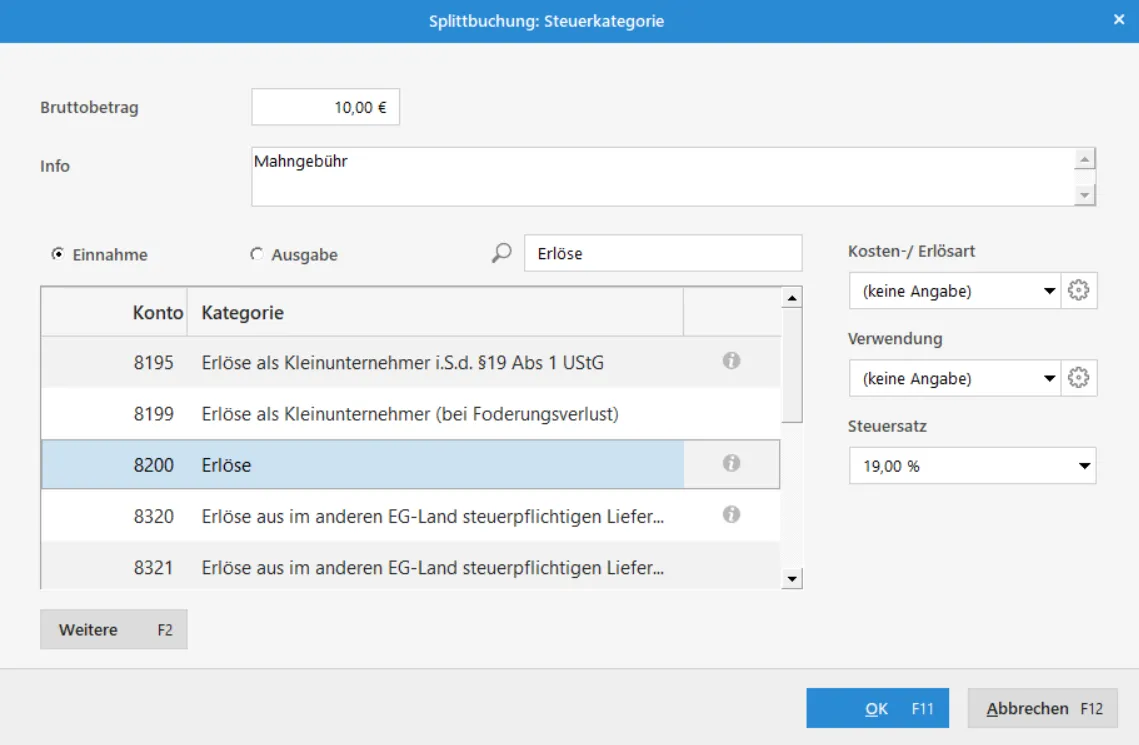Open settings gear next to Kosten-/Erlösart
Image resolution: width=1139 pixels, height=745 pixels.
point(1078,291)
